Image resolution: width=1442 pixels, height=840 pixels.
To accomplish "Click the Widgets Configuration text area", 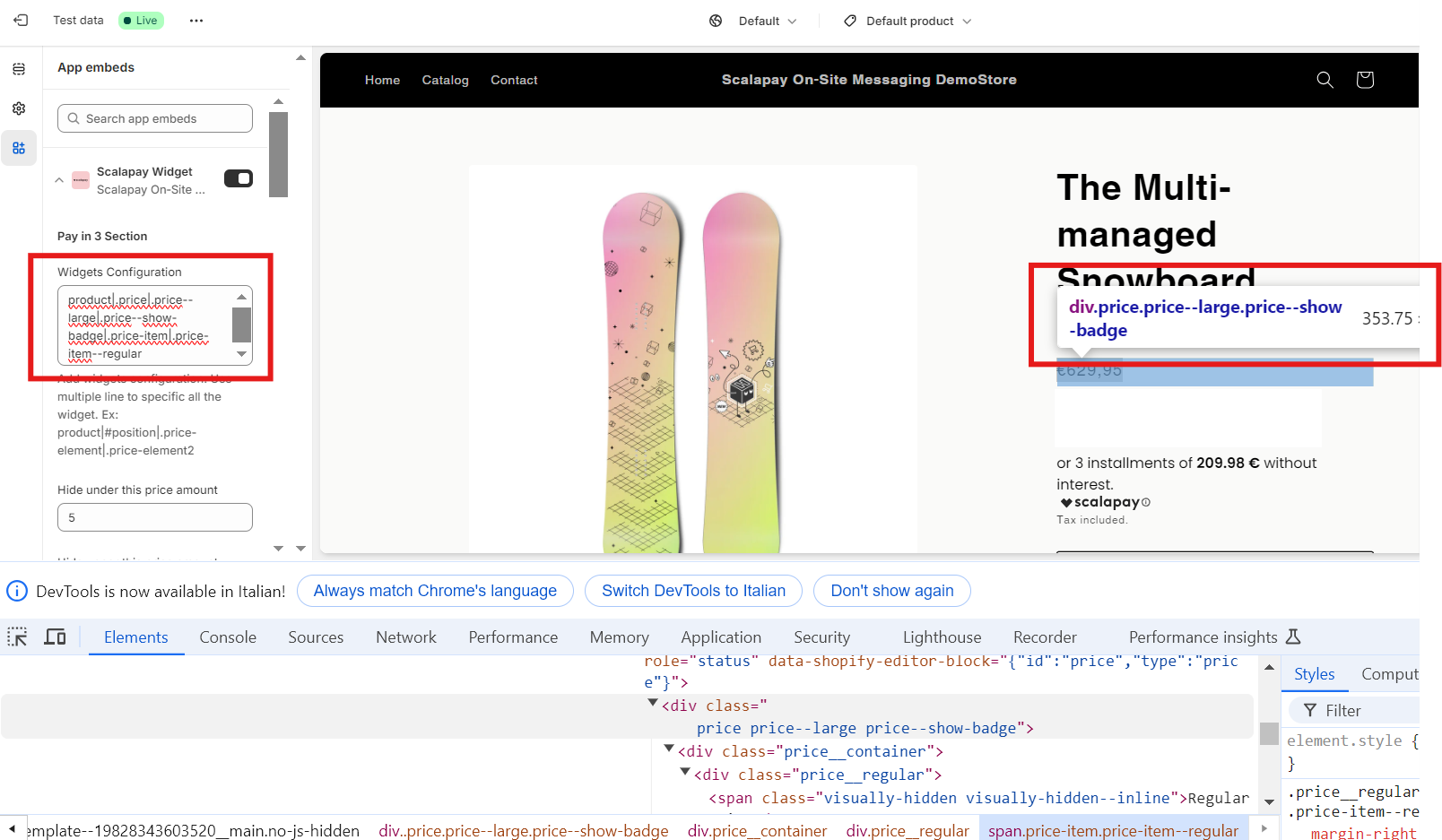I will pos(155,325).
